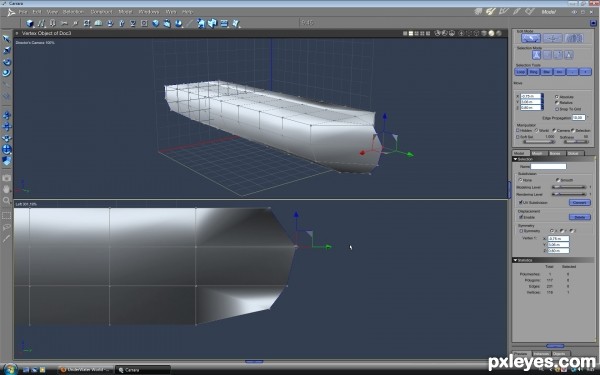This screenshot has width=600, height=375.
Task: Open the View menu
Action: pos(52,12)
